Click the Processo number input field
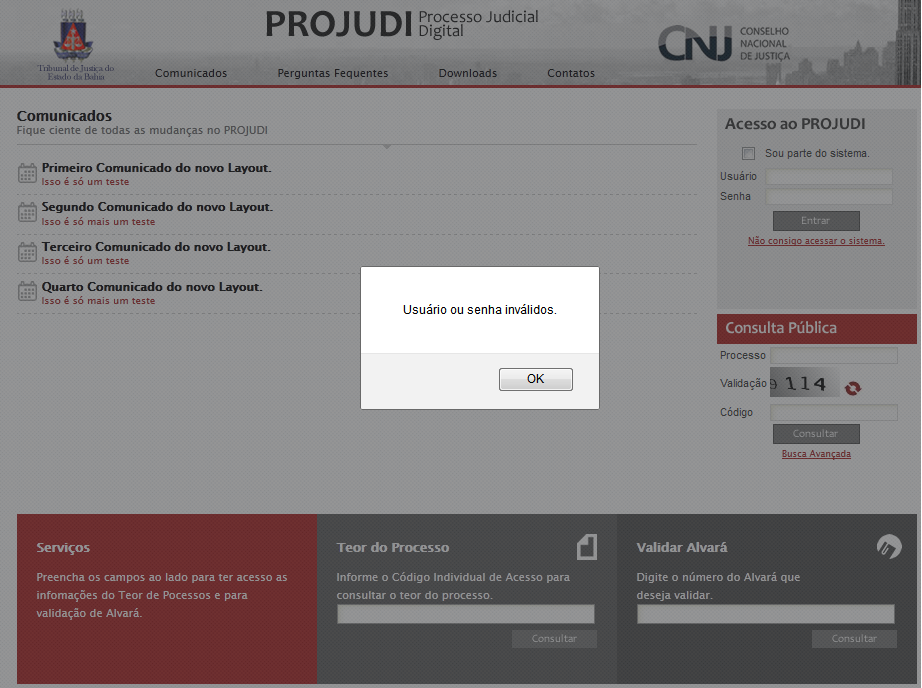Screen dimensions: 922x688 click(x=833, y=356)
